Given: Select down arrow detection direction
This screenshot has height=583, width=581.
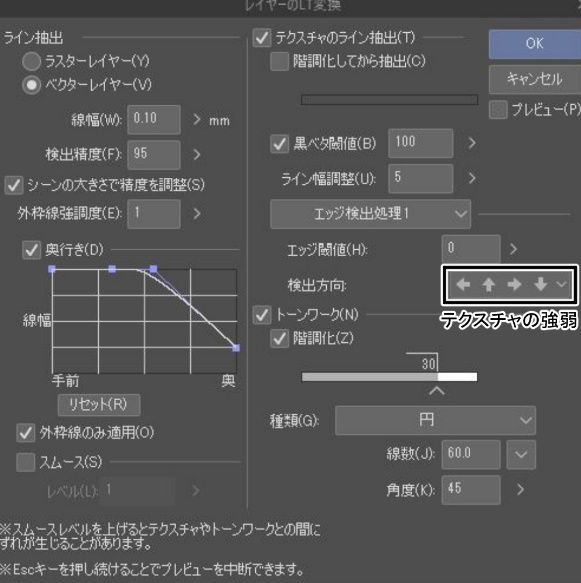Looking at the screenshot, I should click(540, 284).
